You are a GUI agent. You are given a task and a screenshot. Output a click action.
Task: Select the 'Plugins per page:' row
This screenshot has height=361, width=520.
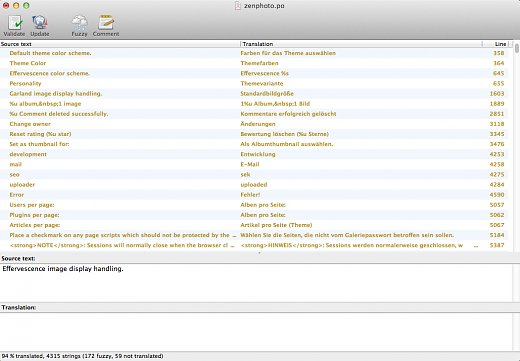pyautogui.click(x=254, y=215)
